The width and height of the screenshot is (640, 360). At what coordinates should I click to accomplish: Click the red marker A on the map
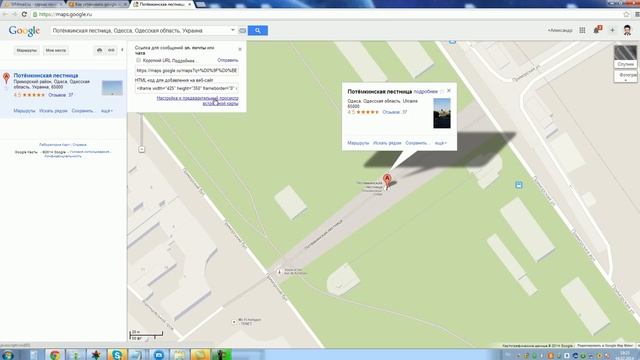[387, 180]
